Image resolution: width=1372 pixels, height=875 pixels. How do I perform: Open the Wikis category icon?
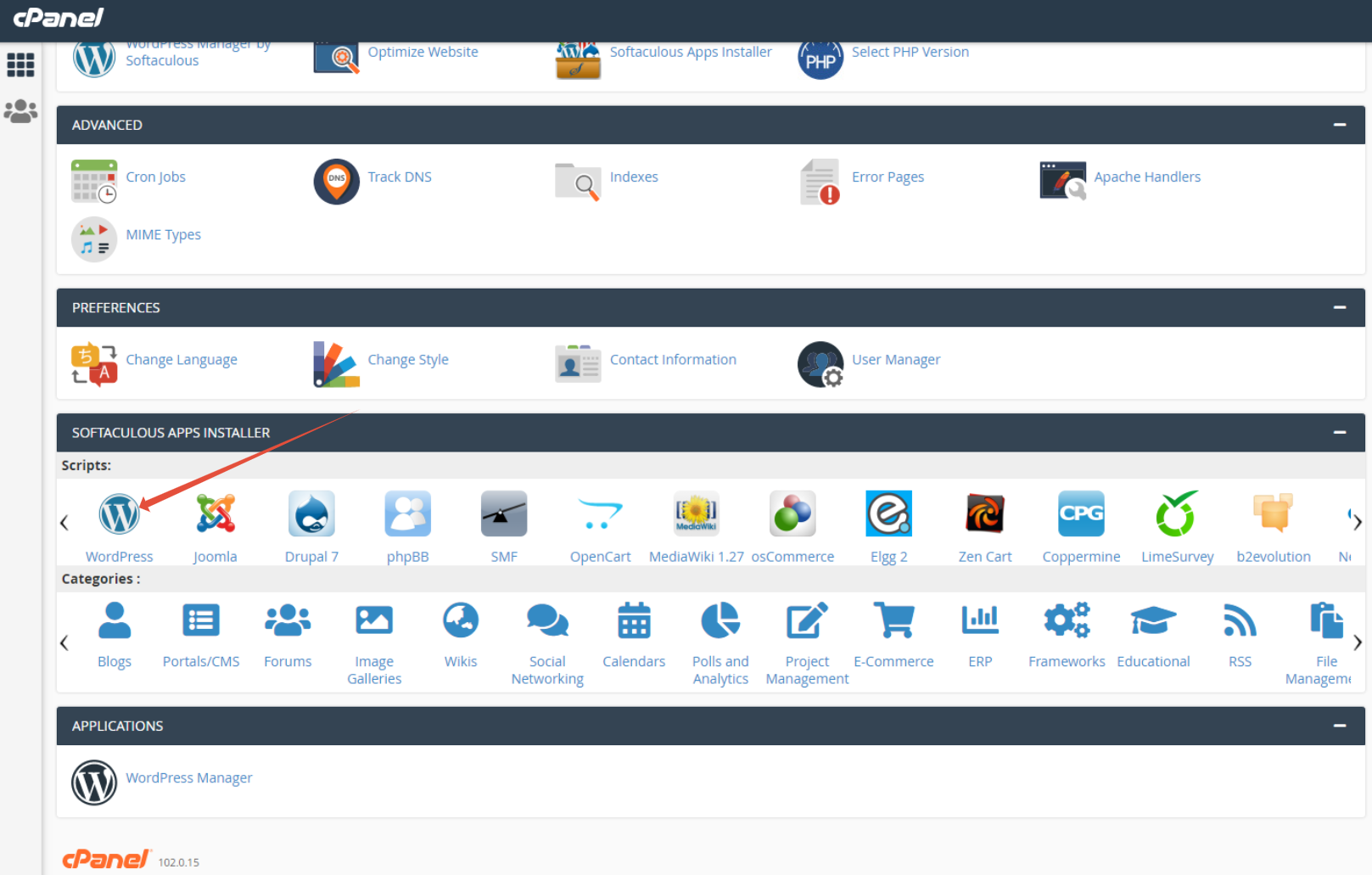click(x=461, y=620)
